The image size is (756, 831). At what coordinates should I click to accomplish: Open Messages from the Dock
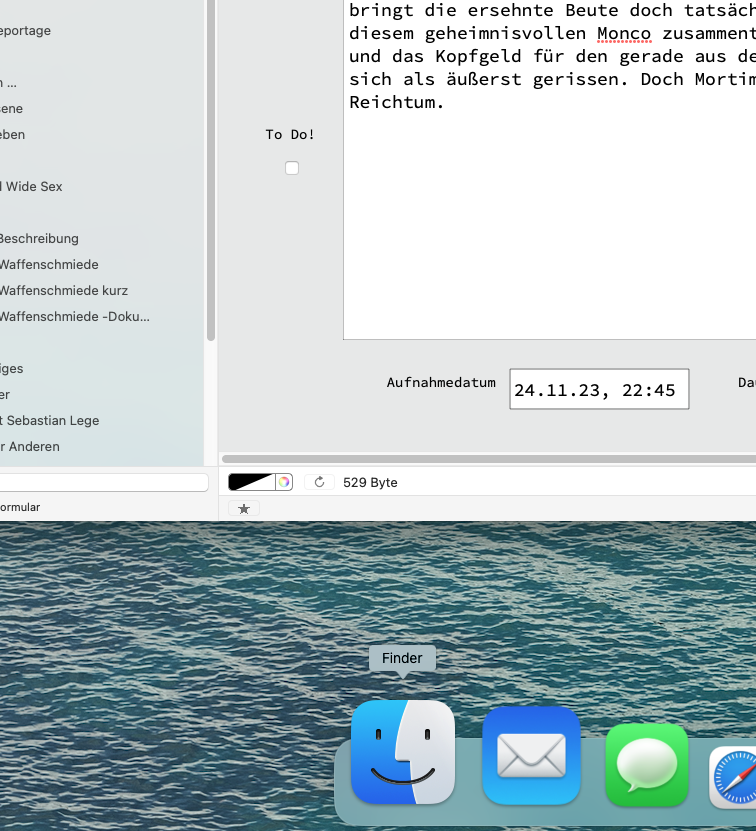point(647,764)
